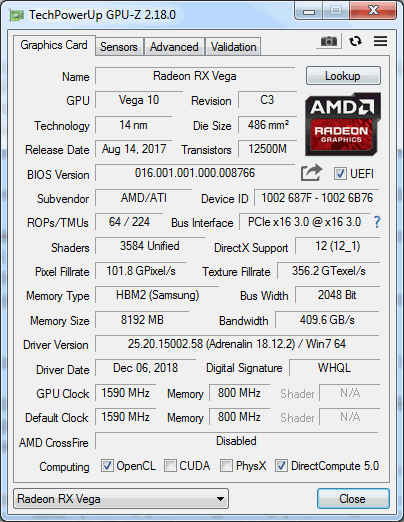Click the Close button at bottom
Viewport: 404px width, 522px height.
tap(353, 499)
